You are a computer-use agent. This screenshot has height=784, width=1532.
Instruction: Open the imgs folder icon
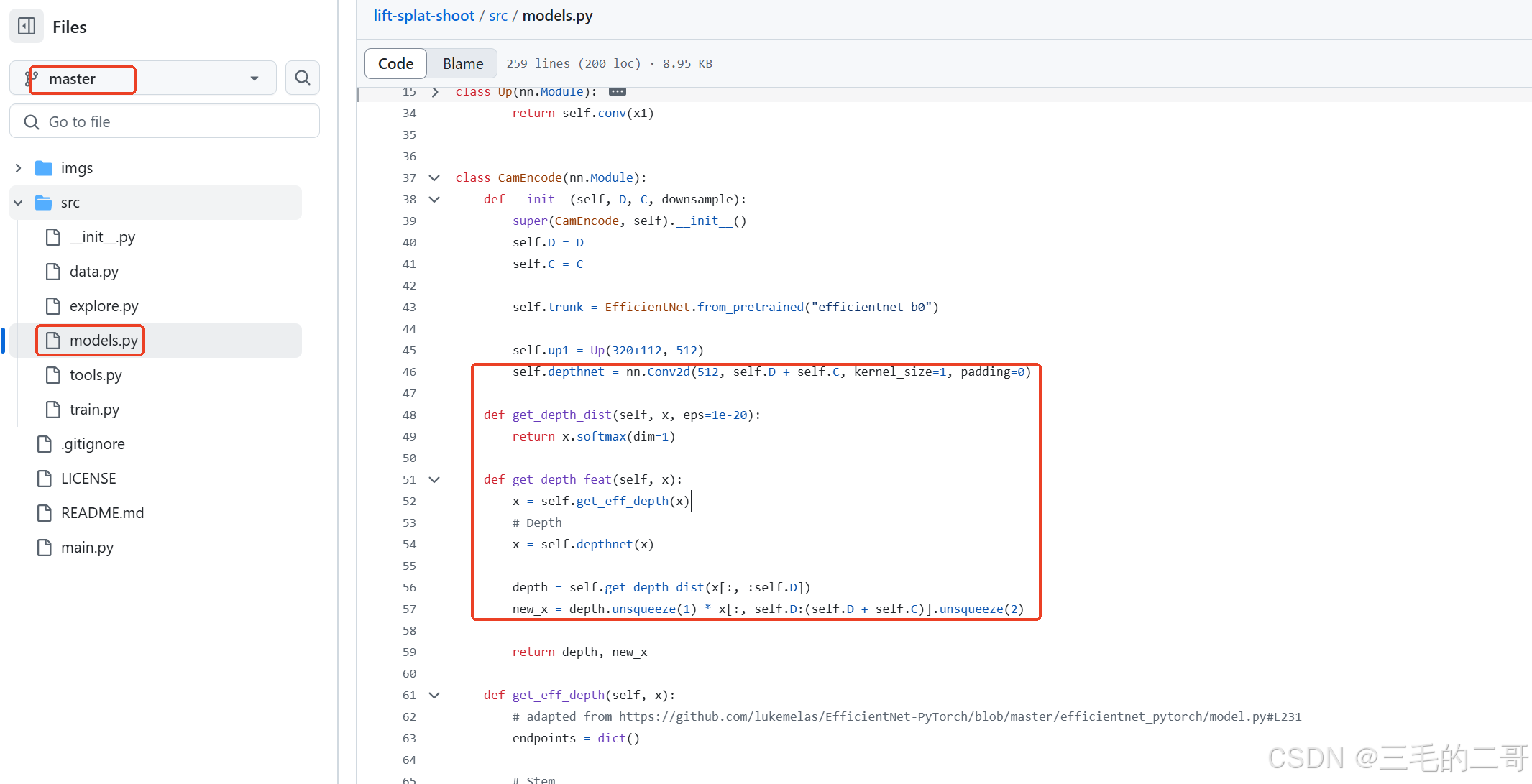pyautogui.click(x=44, y=168)
